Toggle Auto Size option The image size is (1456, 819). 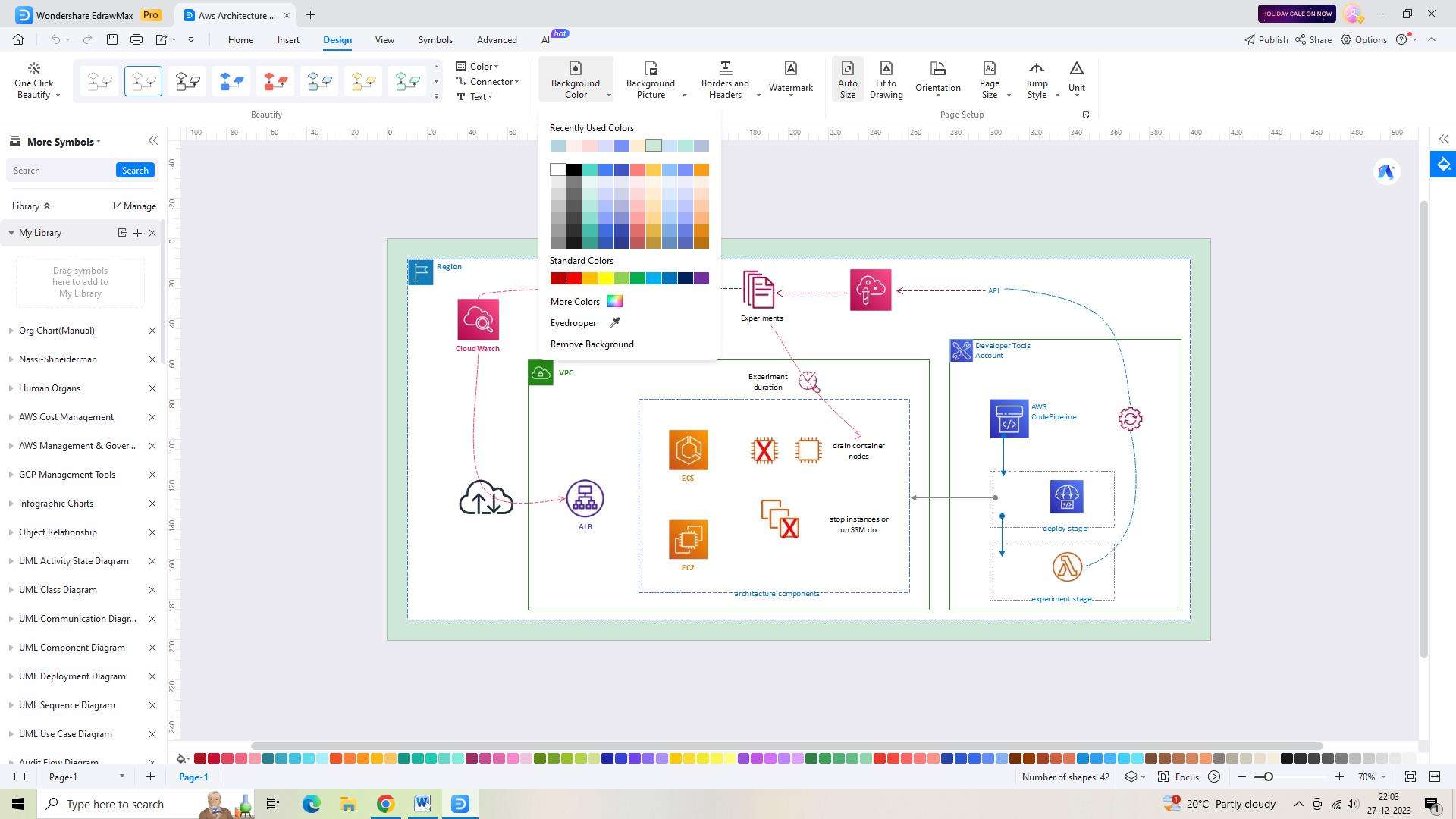pos(847,79)
